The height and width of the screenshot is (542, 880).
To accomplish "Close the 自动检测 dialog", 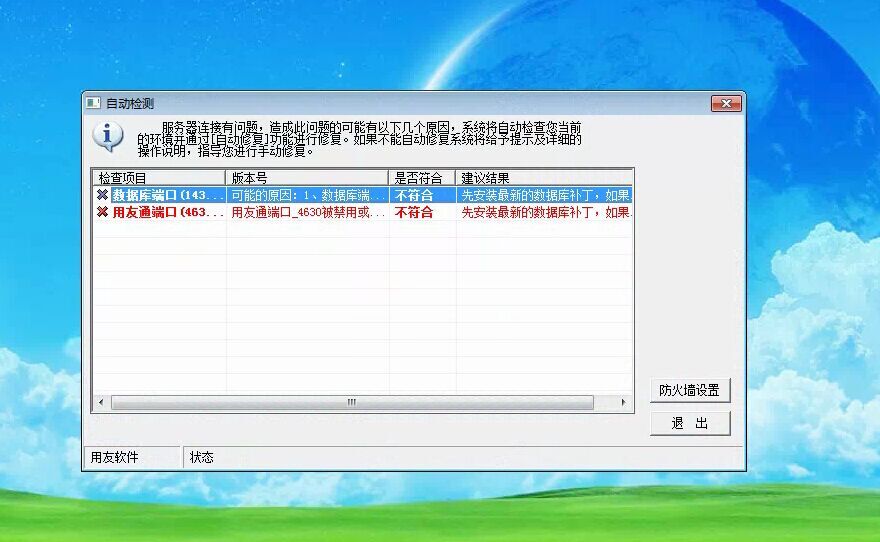I will coord(726,103).
